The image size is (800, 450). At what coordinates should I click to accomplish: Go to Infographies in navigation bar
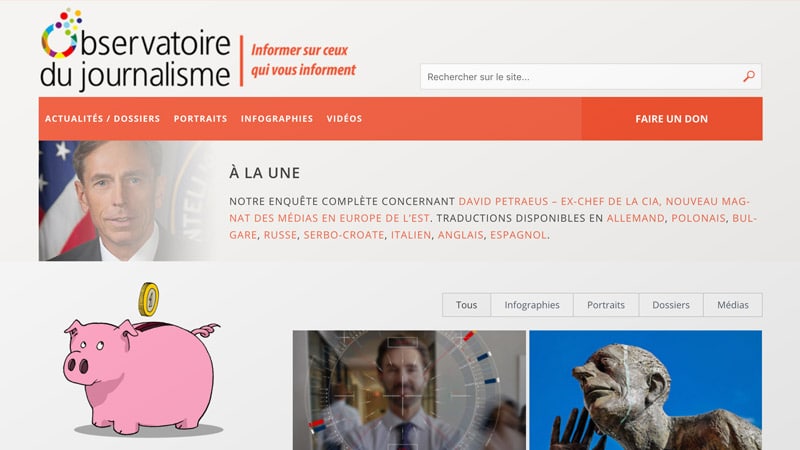pyautogui.click(x=277, y=118)
